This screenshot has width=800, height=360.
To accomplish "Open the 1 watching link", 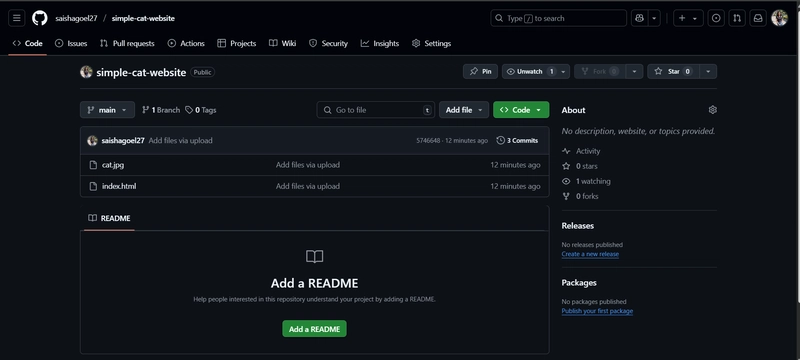I will 586,181.
